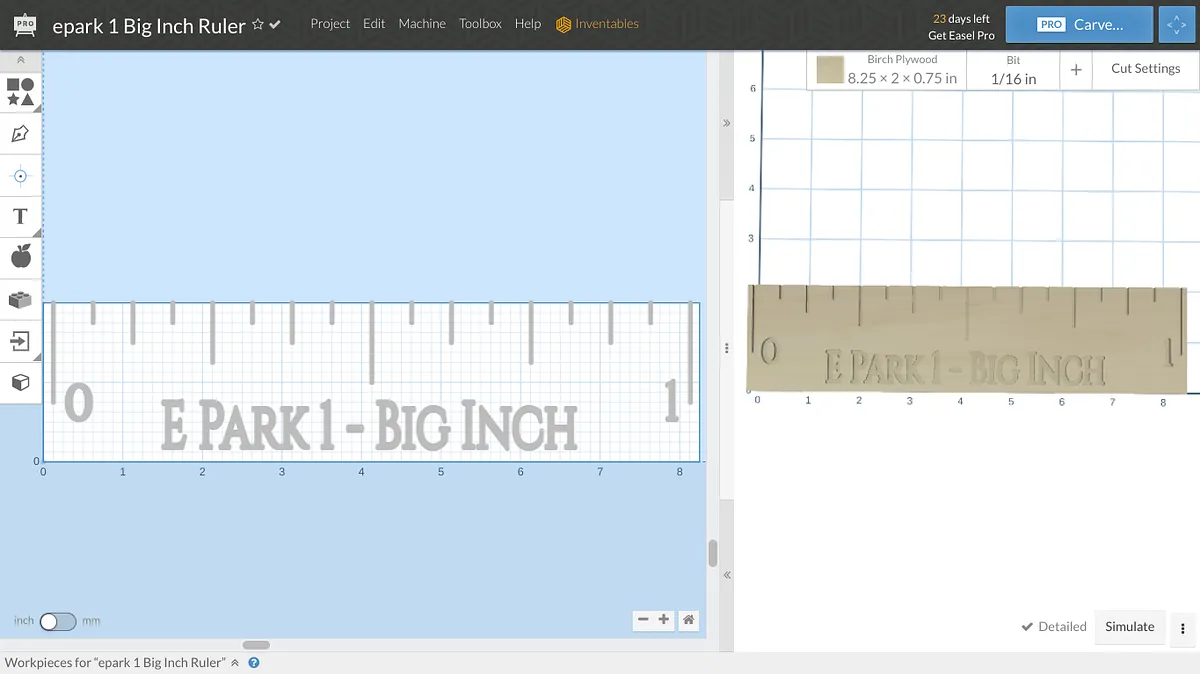Click the Import arrow icon
Viewport: 1200px width, 674px height.
(x=20, y=341)
